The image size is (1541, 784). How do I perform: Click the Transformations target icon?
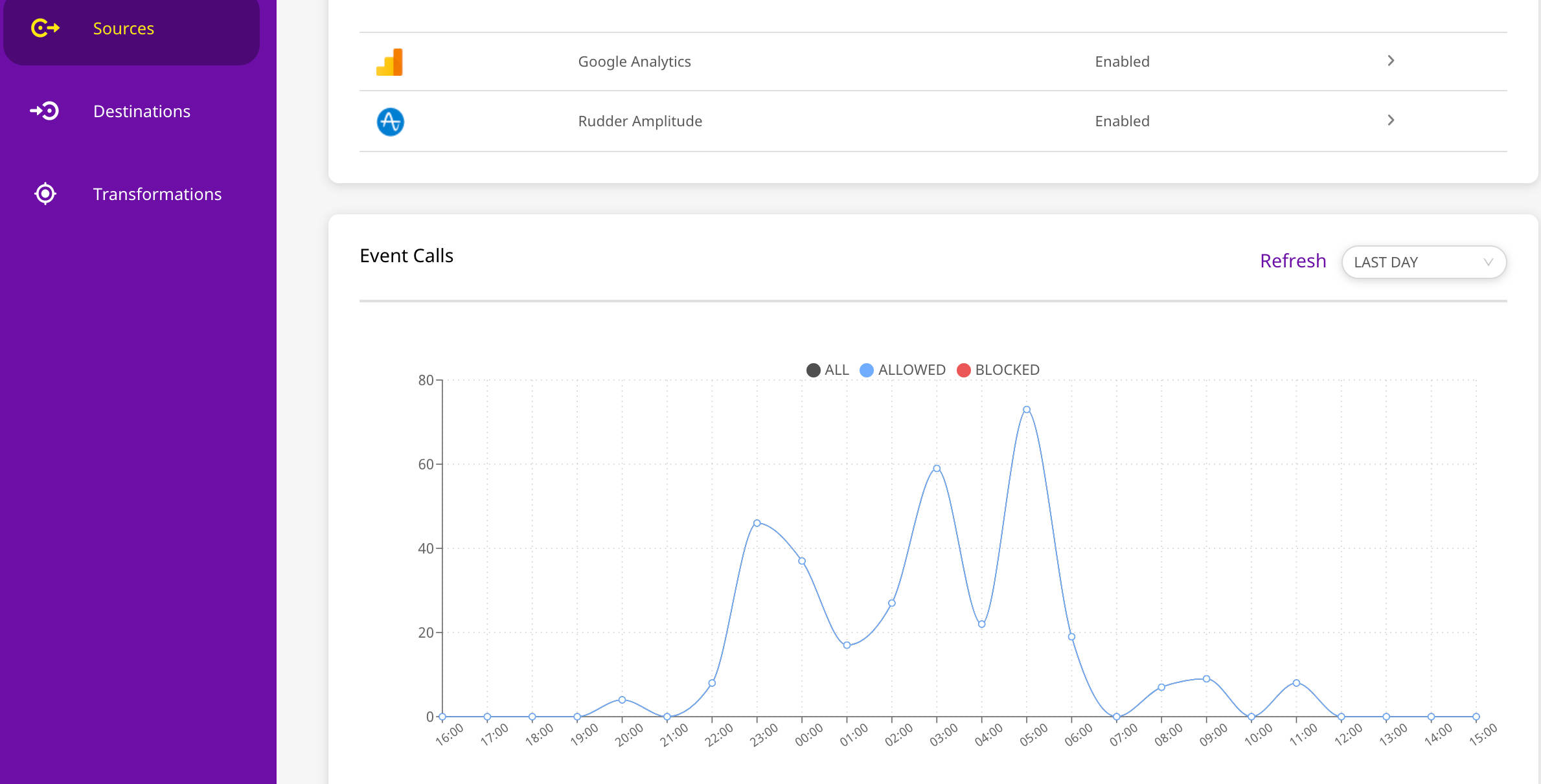coord(45,194)
